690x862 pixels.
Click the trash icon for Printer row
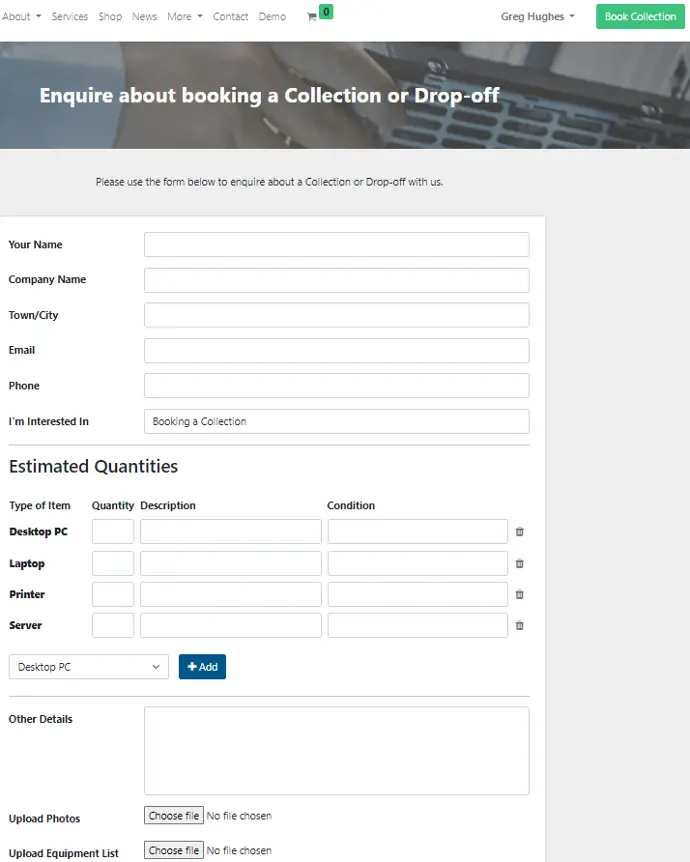click(519, 595)
